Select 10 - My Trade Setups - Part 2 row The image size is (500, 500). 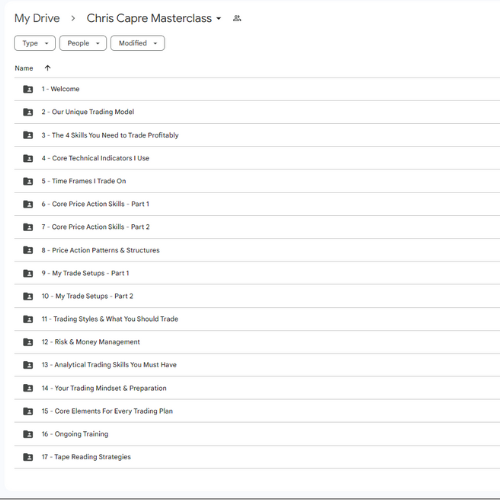pyautogui.click(x=257, y=296)
